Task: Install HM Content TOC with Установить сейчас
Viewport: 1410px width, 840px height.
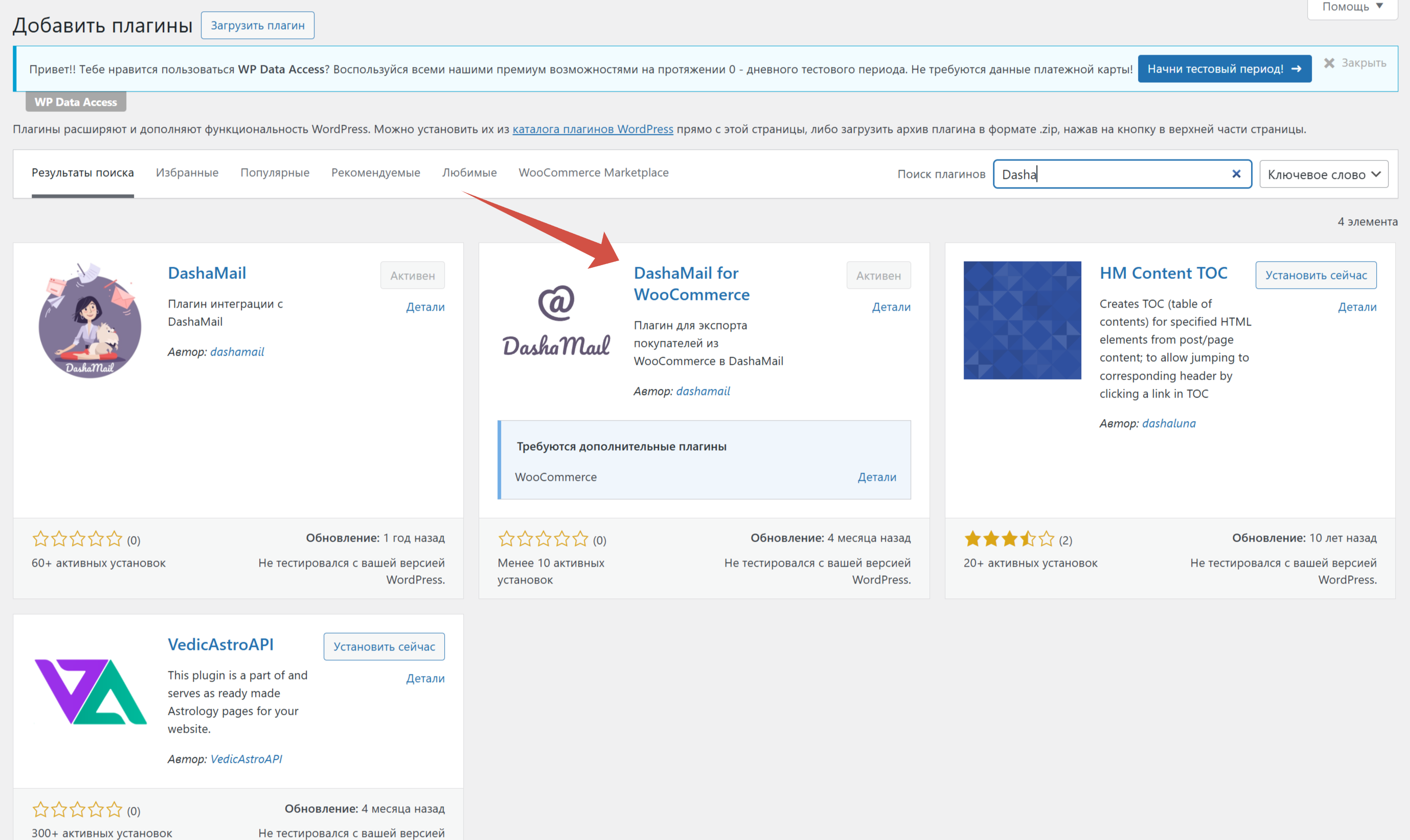Action: (x=1315, y=275)
